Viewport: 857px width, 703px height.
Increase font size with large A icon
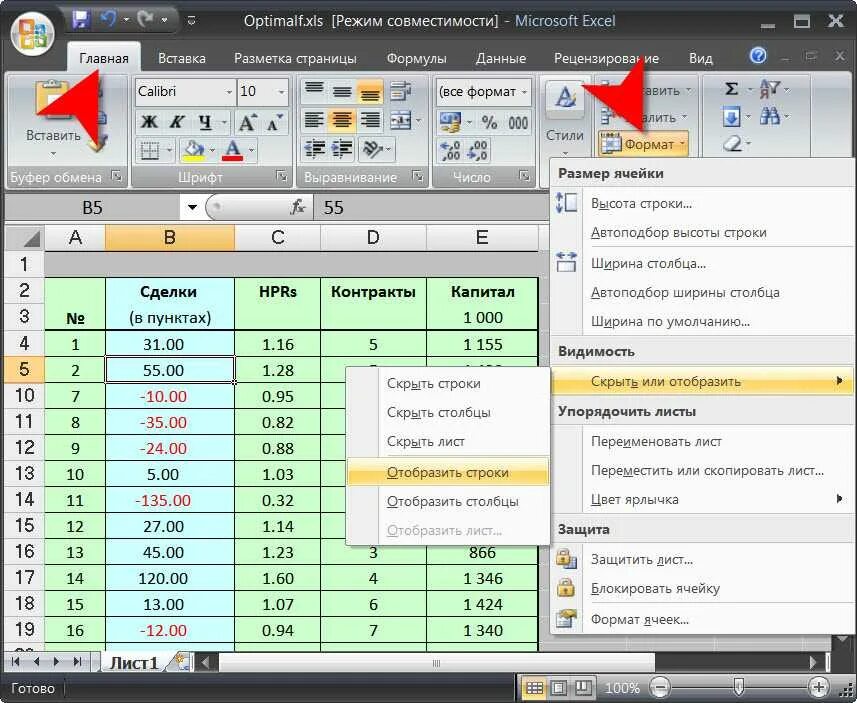(247, 122)
